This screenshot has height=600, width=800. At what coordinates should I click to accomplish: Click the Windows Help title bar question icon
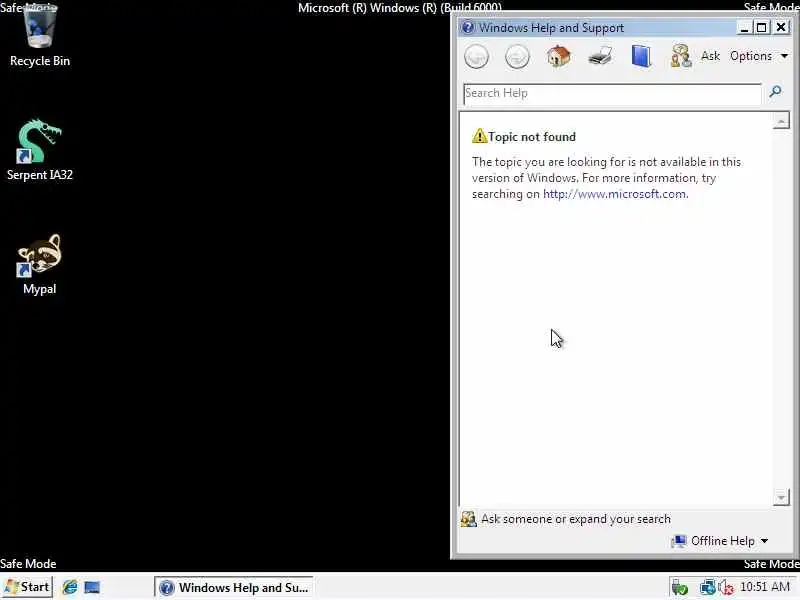[468, 28]
